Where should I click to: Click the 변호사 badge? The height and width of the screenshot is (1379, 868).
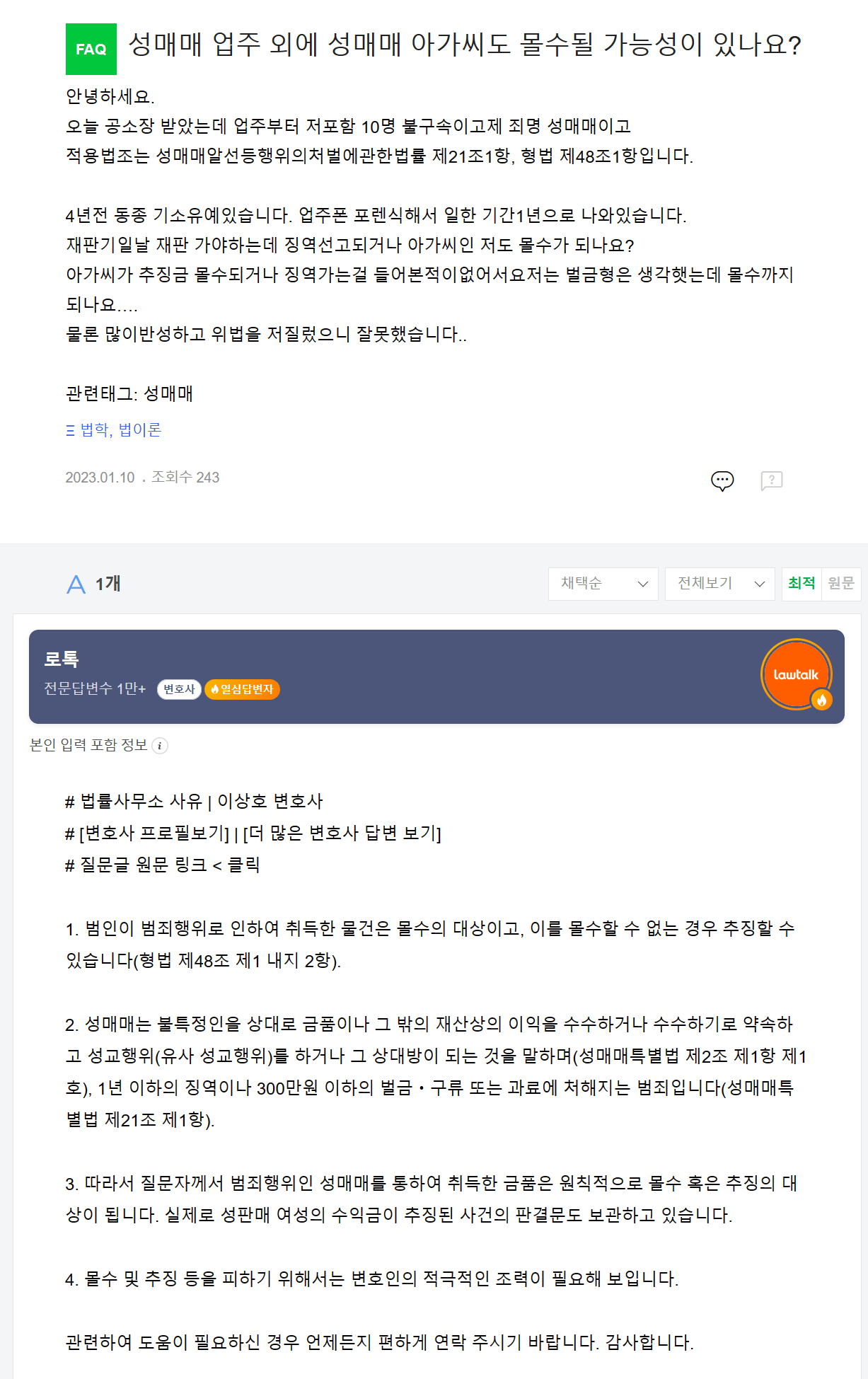click(179, 689)
